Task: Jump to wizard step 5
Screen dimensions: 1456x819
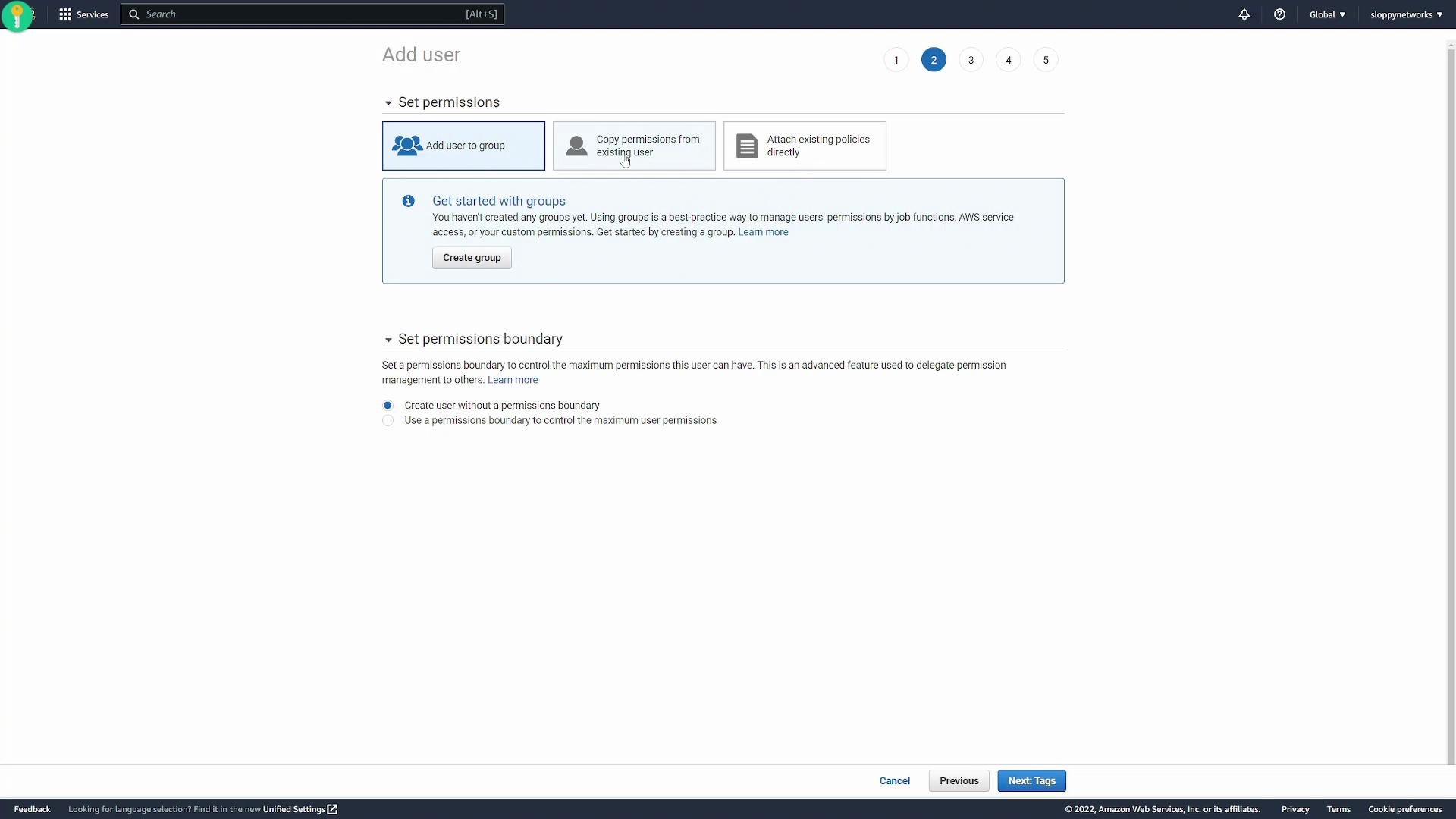Action: (1046, 60)
